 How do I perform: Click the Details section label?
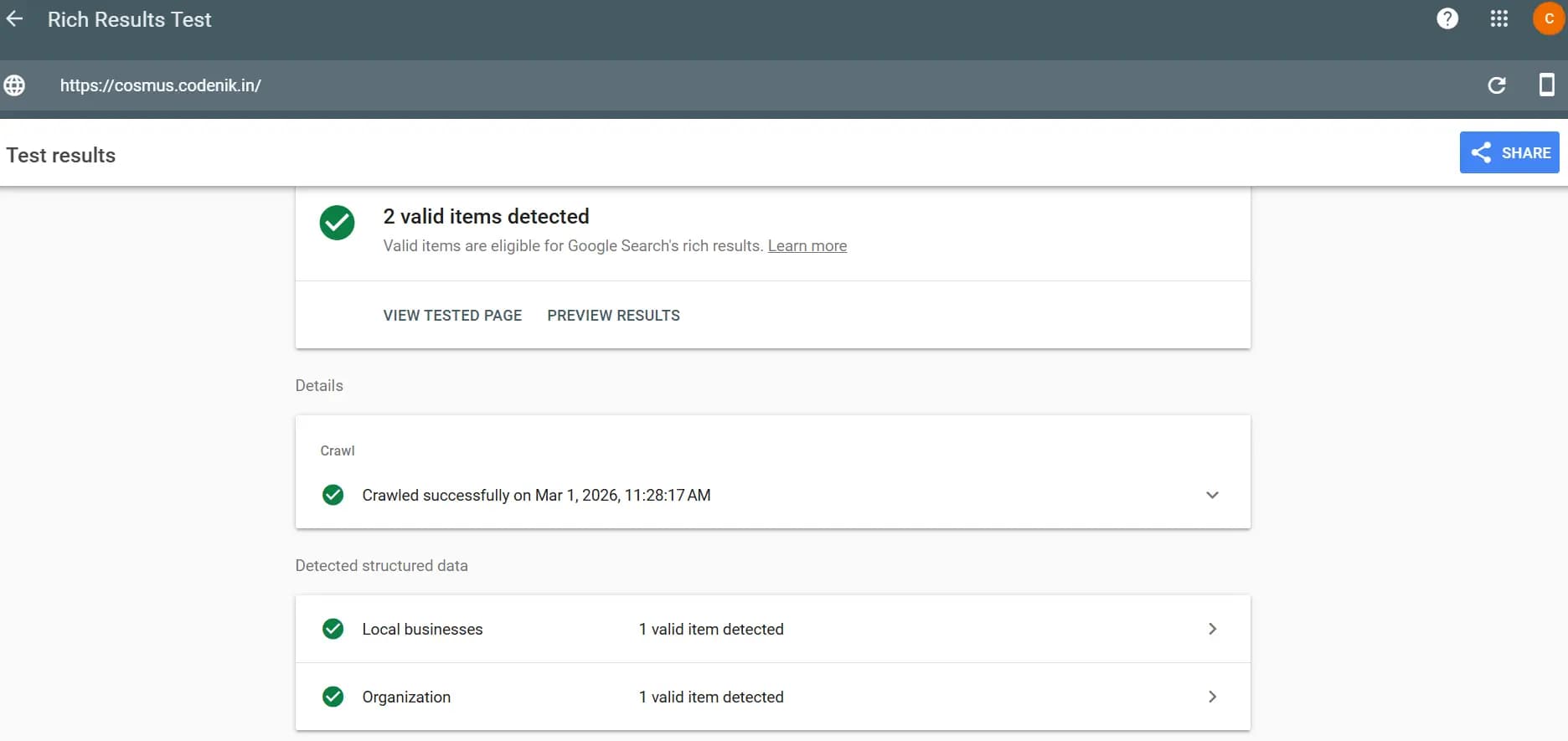point(319,385)
